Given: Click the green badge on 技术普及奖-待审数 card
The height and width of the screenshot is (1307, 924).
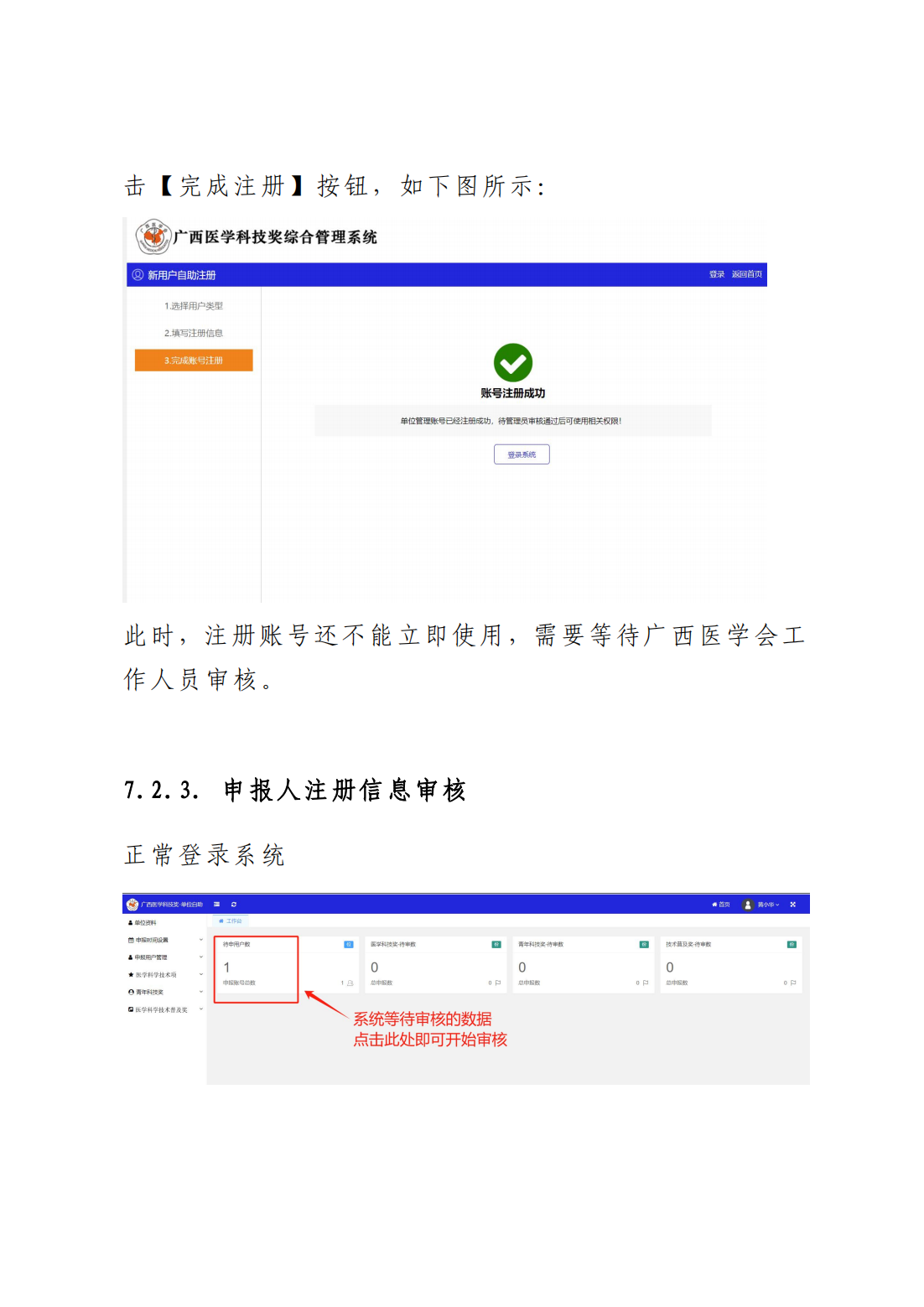Looking at the screenshot, I should coord(792,945).
